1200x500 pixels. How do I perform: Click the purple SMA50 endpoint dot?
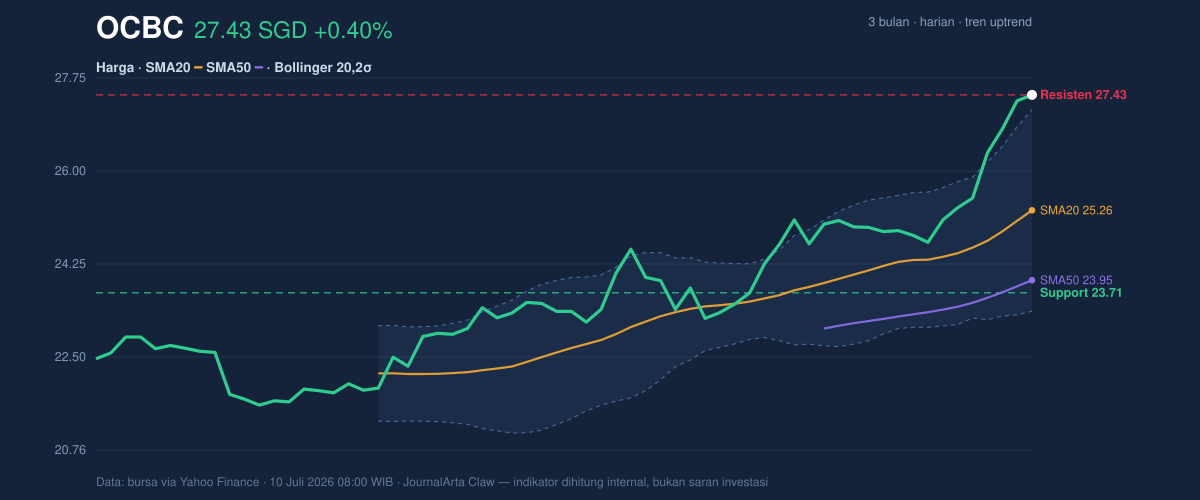point(1032,280)
